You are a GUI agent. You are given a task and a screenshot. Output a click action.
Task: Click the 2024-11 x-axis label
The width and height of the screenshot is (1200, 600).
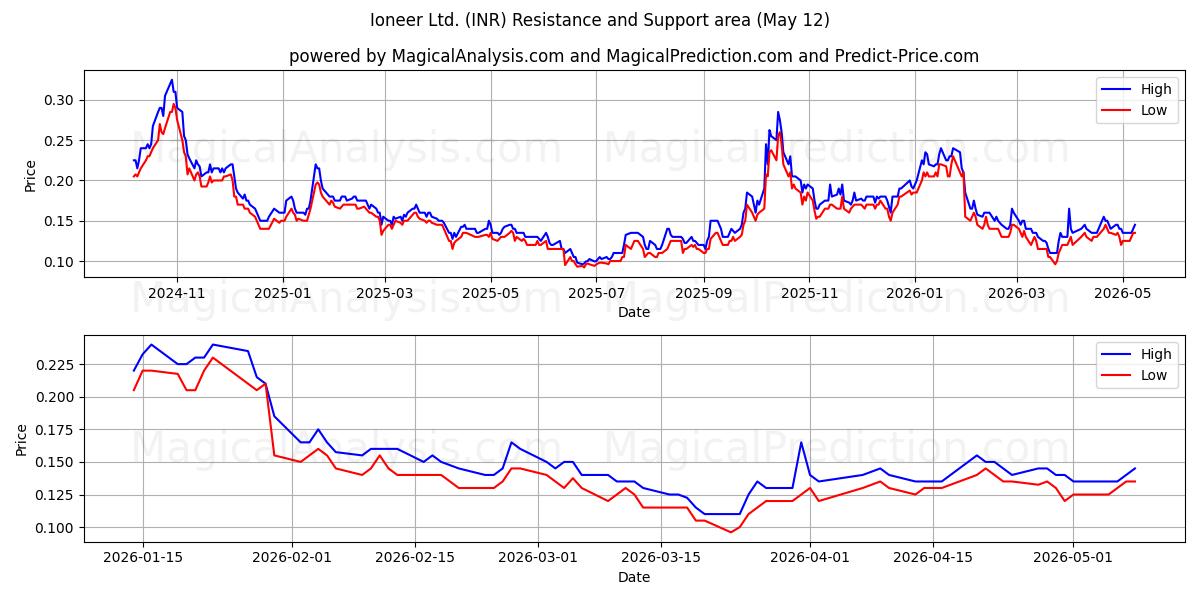tap(177, 293)
